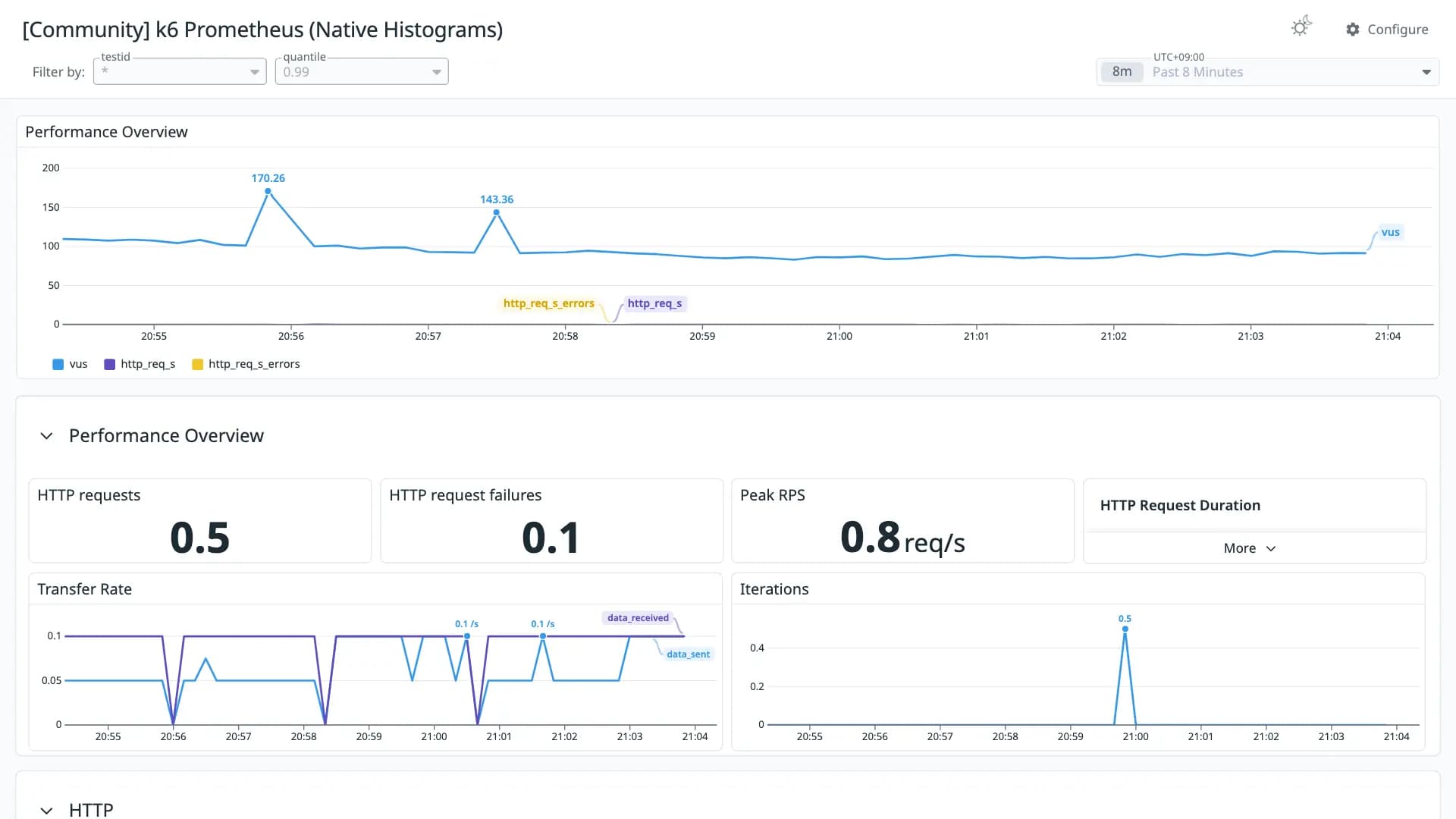
Task: Click the data_sent series tag
Action: click(x=688, y=654)
